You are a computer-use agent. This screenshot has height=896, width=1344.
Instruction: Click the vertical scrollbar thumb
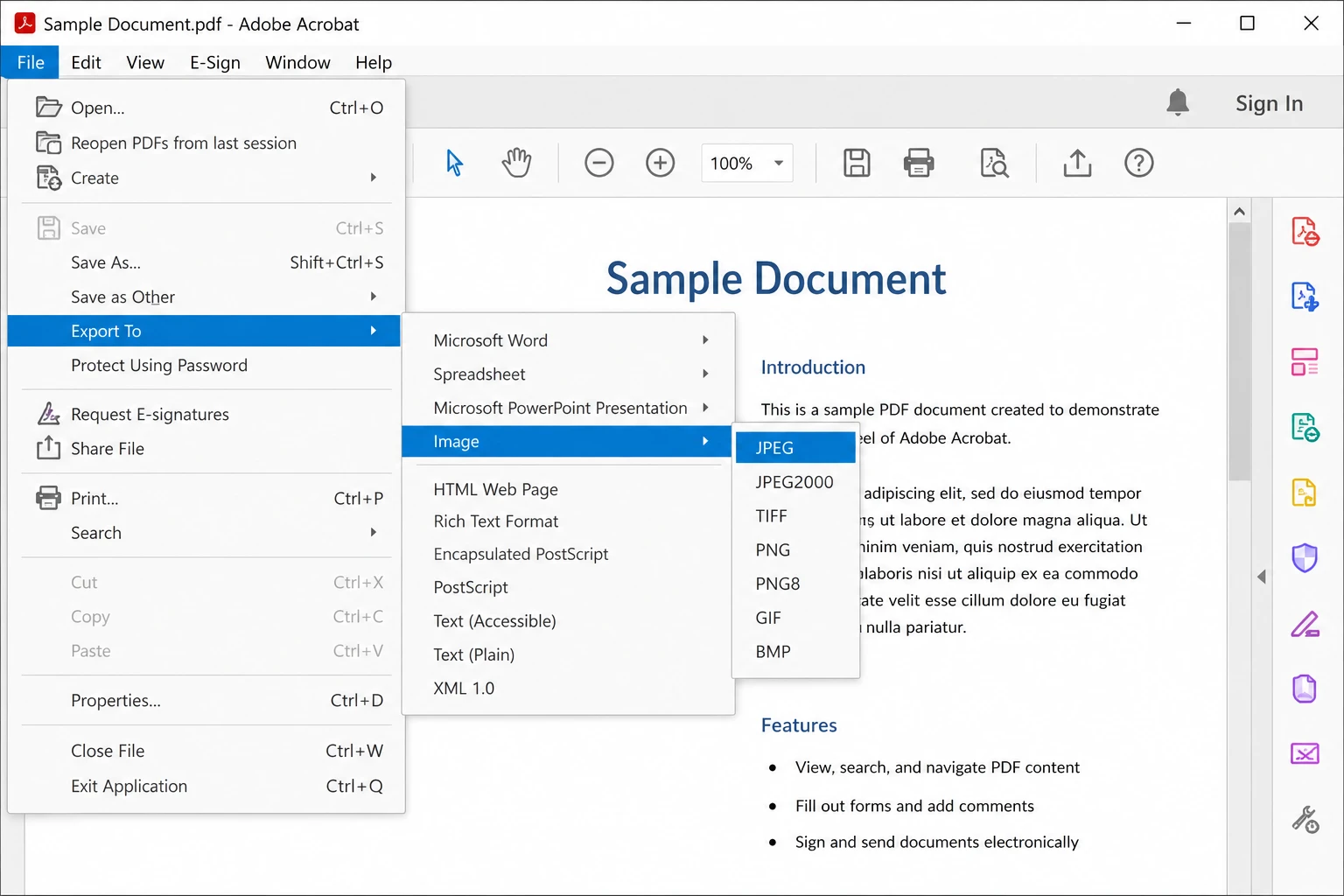(x=1239, y=352)
